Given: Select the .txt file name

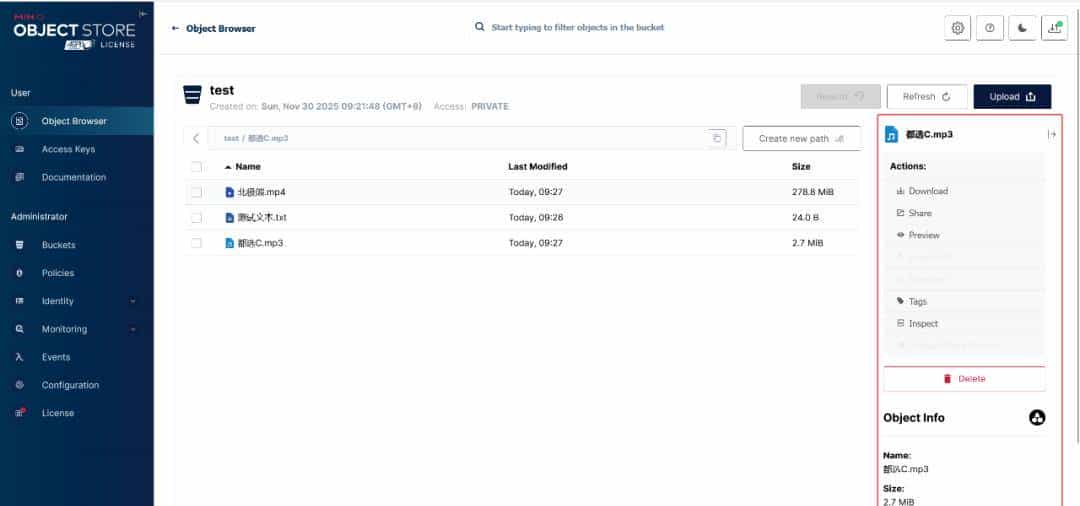Looking at the screenshot, I should click(x=262, y=218).
